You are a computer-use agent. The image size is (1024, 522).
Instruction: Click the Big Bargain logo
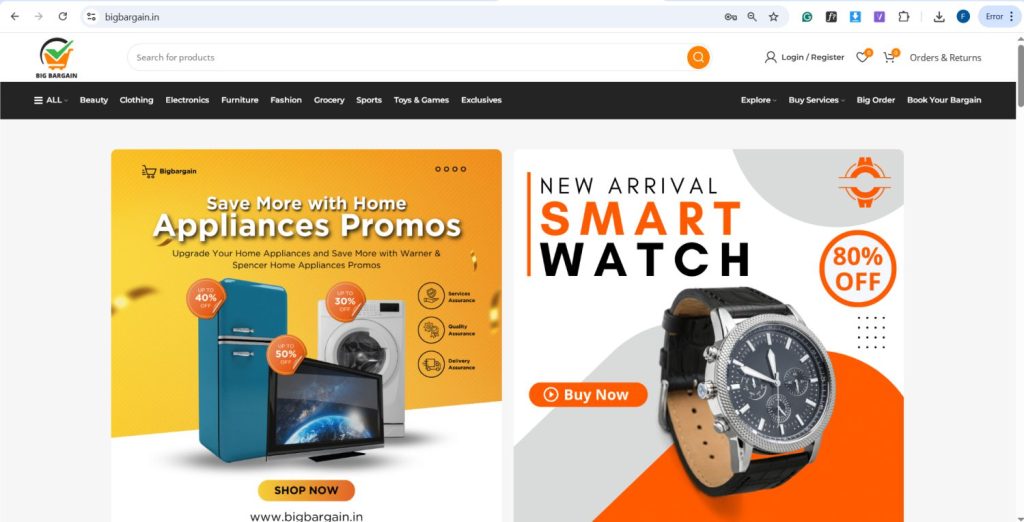click(57, 58)
